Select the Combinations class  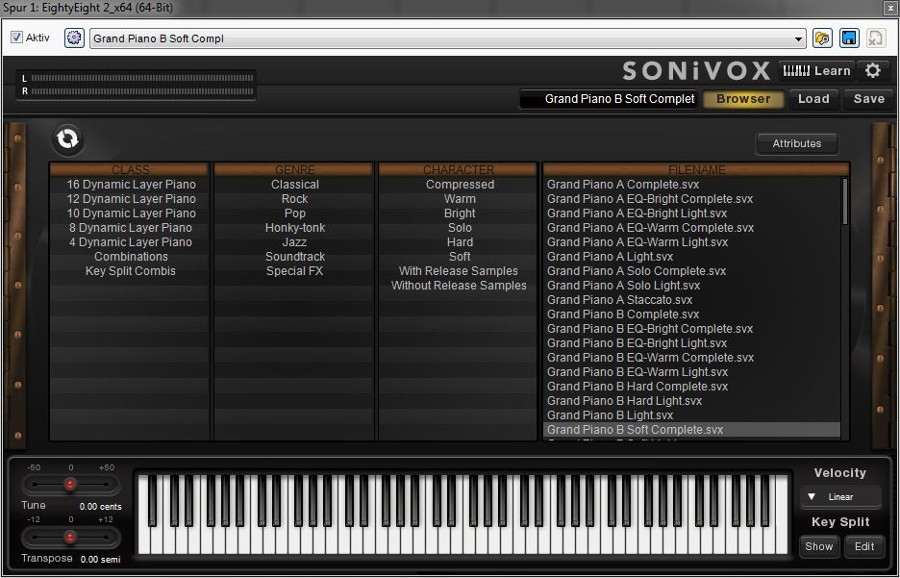[x=131, y=257]
